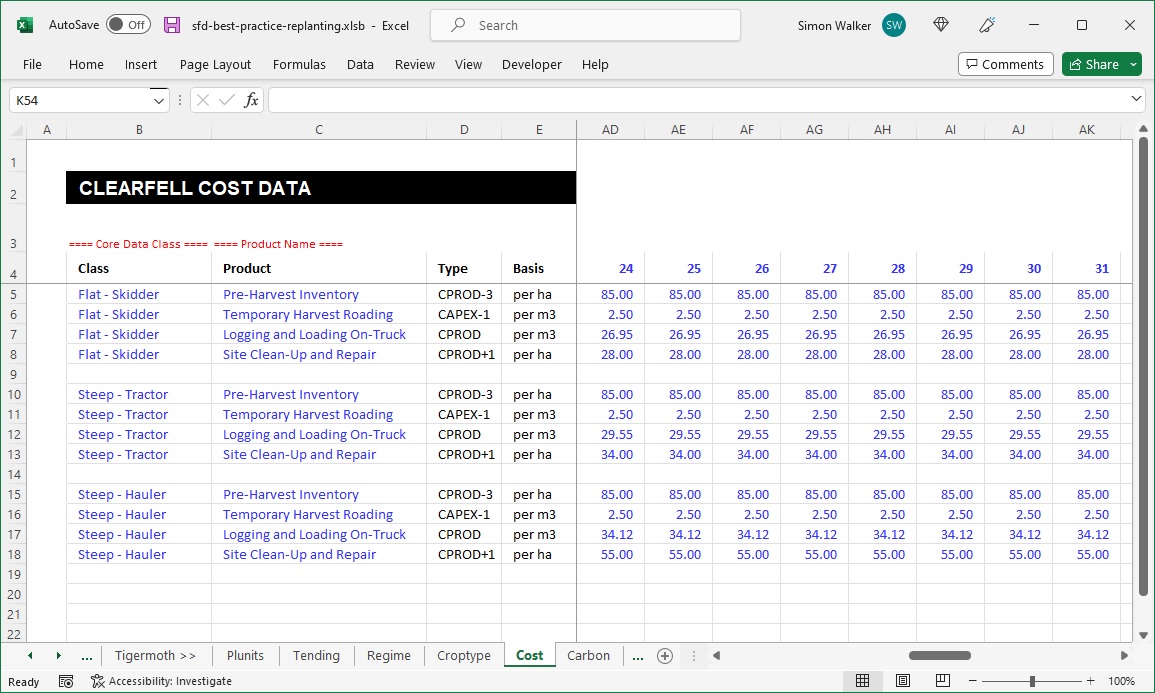Click vertical scrollbar down arrow
The width and height of the screenshot is (1155, 693).
(x=1143, y=635)
